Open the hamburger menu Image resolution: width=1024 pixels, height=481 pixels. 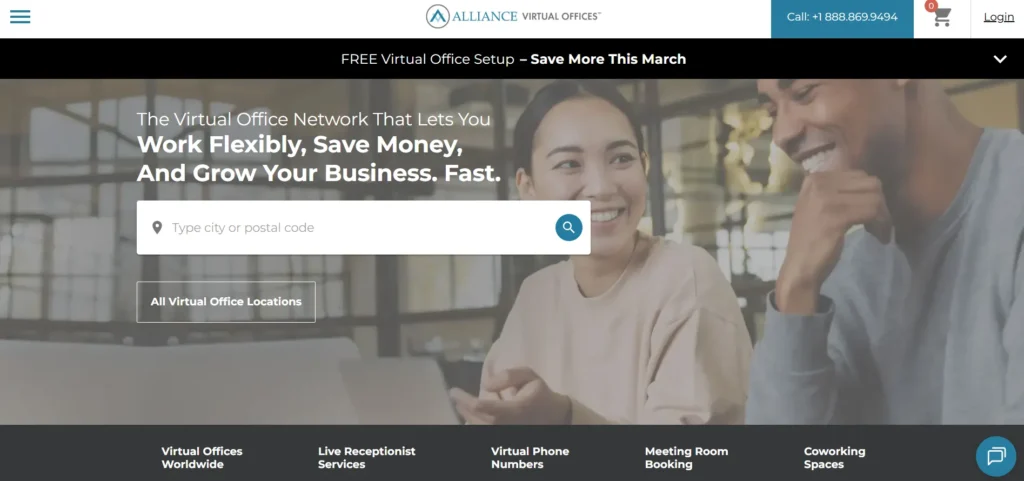tap(20, 17)
